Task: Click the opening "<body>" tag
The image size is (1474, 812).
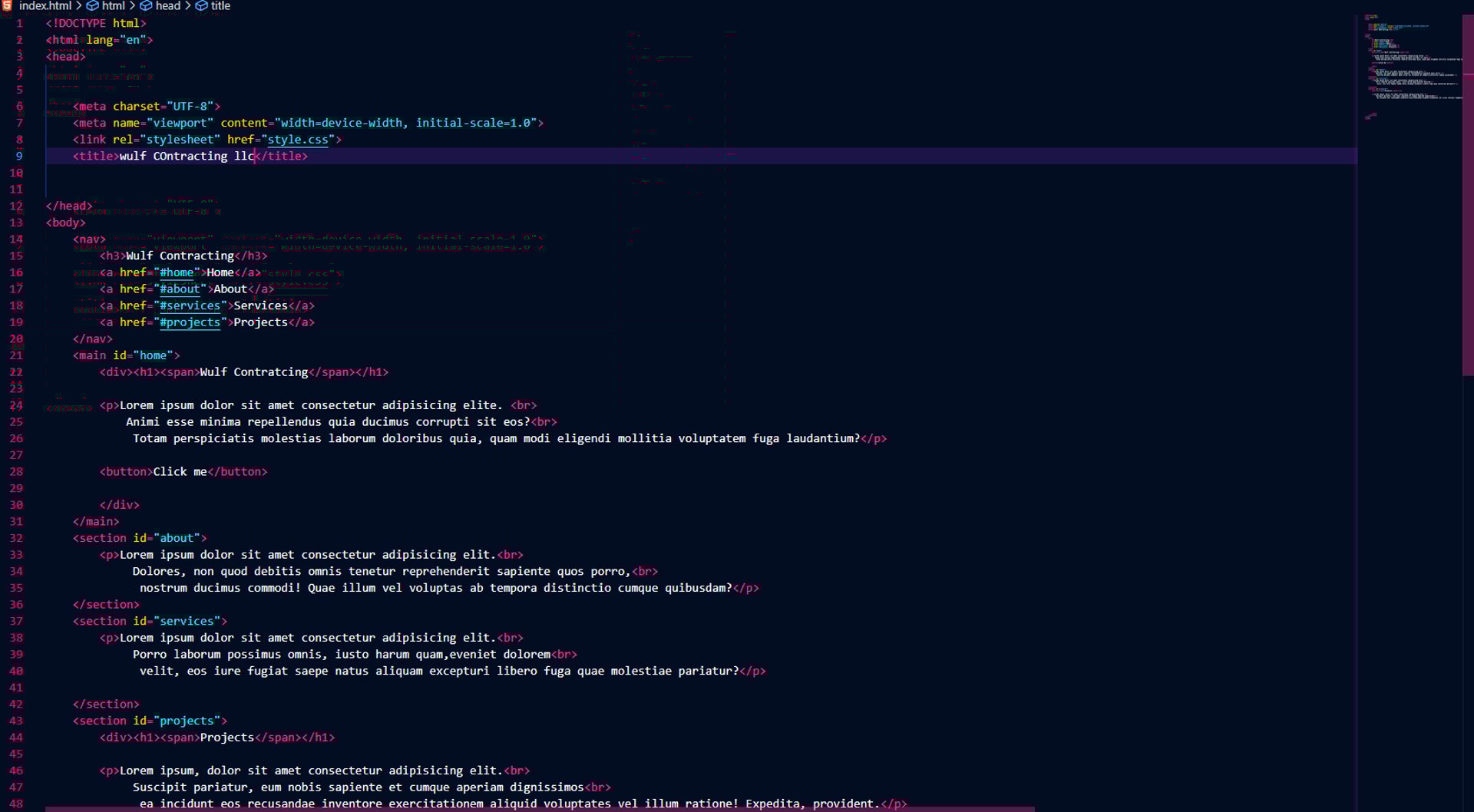Action: coord(66,223)
